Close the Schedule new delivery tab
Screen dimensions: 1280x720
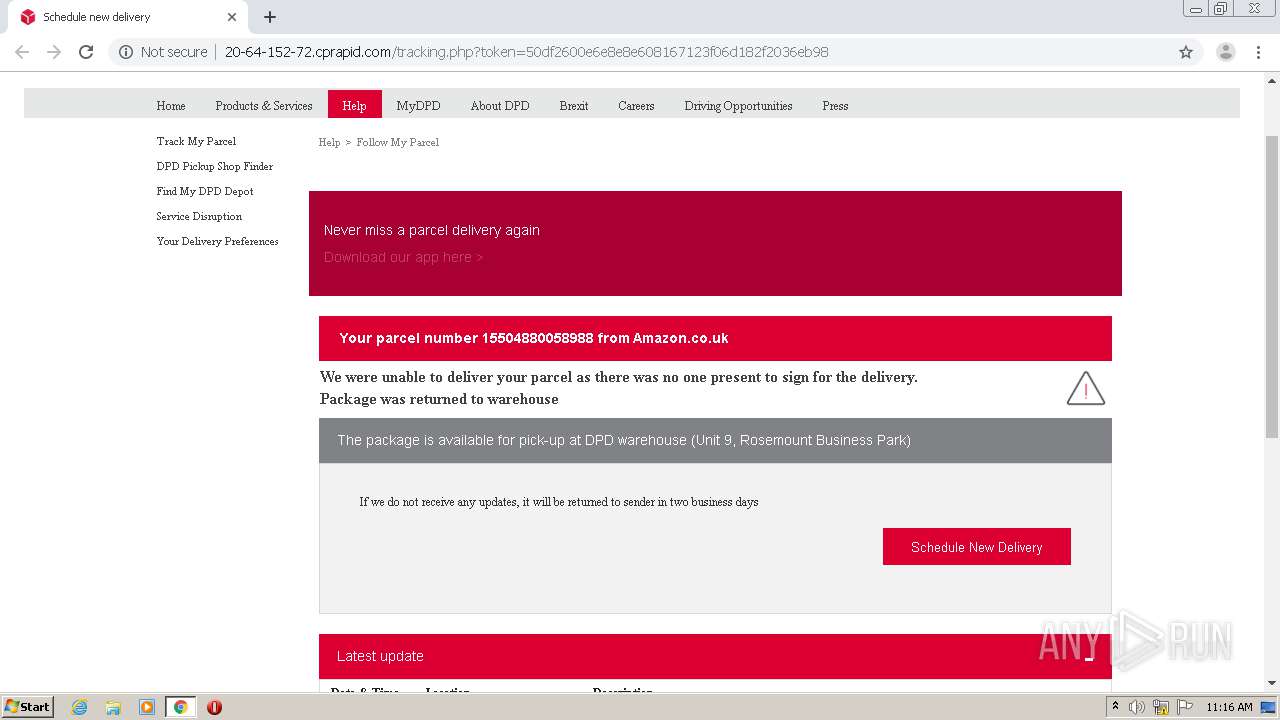pyautogui.click(x=232, y=17)
